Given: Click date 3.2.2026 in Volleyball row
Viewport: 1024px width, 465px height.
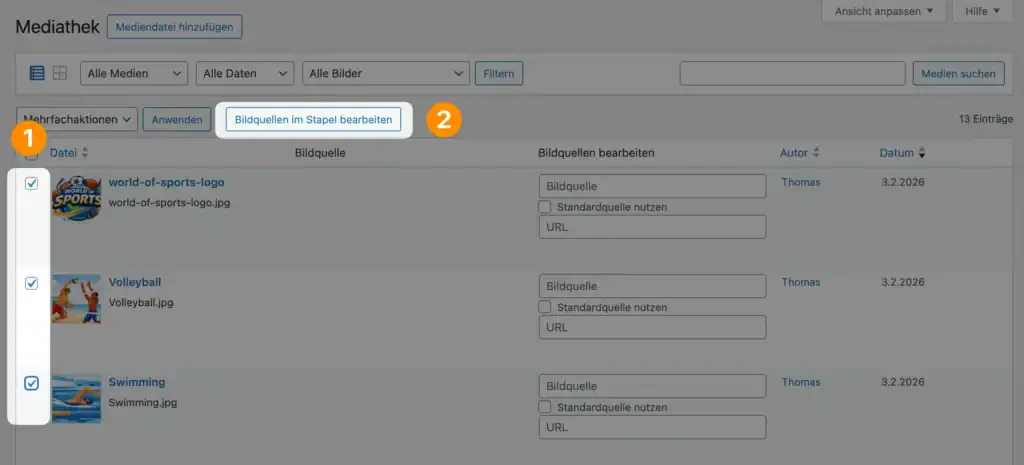Looking at the screenshot, I should tap(903, 282).
